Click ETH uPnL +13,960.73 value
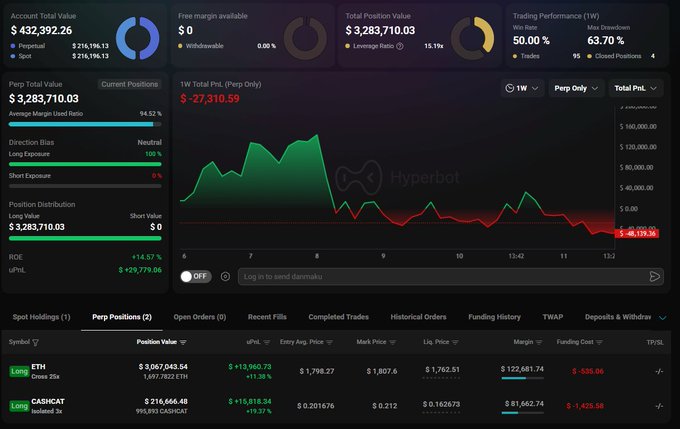Viewport: 680px width, 429px height. click(x=250, y=367)
